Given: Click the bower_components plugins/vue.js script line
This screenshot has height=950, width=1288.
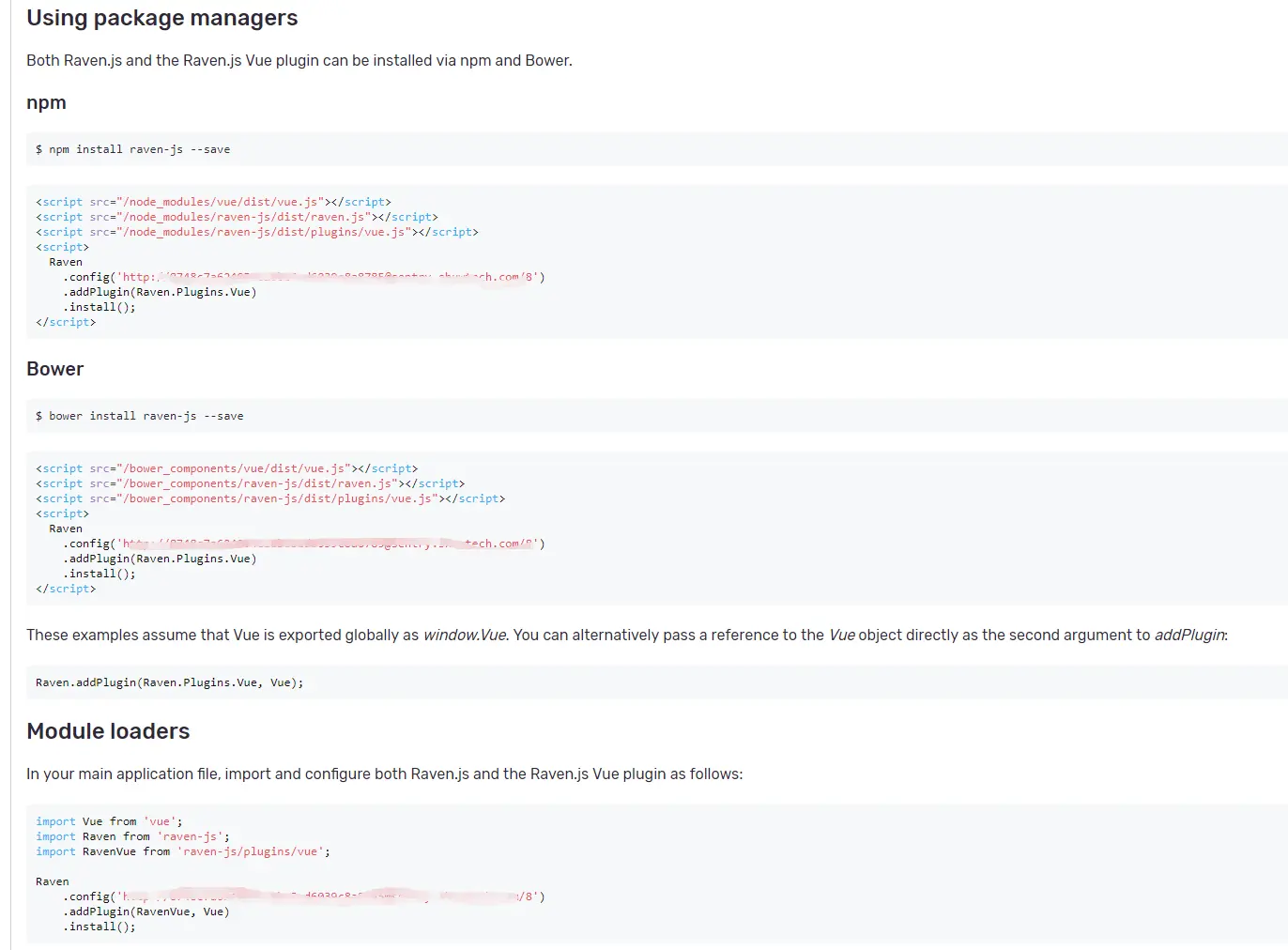Looking at the screenshot, I should pyautogui.click(x=270, y=498).
